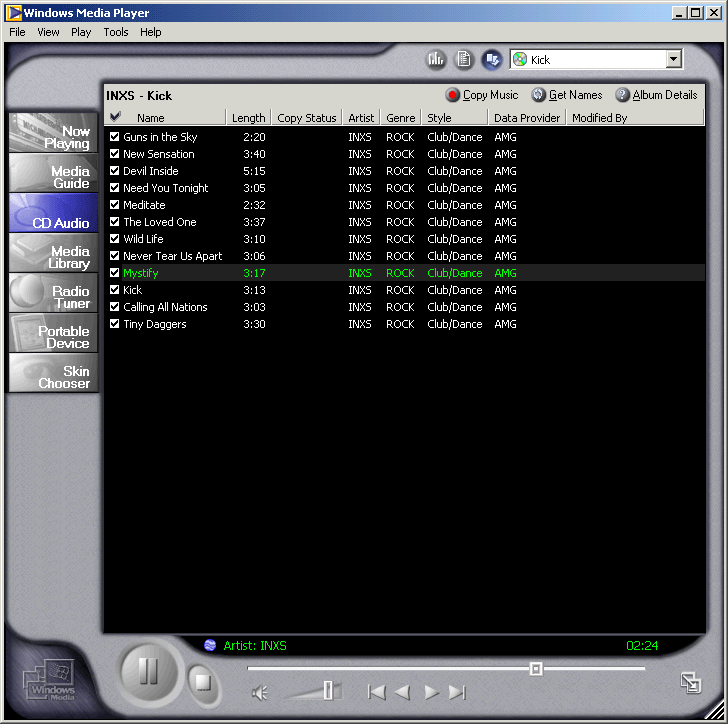Expand the Kick playlist dropdown arrow
The image size is (728, 724).
tap(673, 59)
